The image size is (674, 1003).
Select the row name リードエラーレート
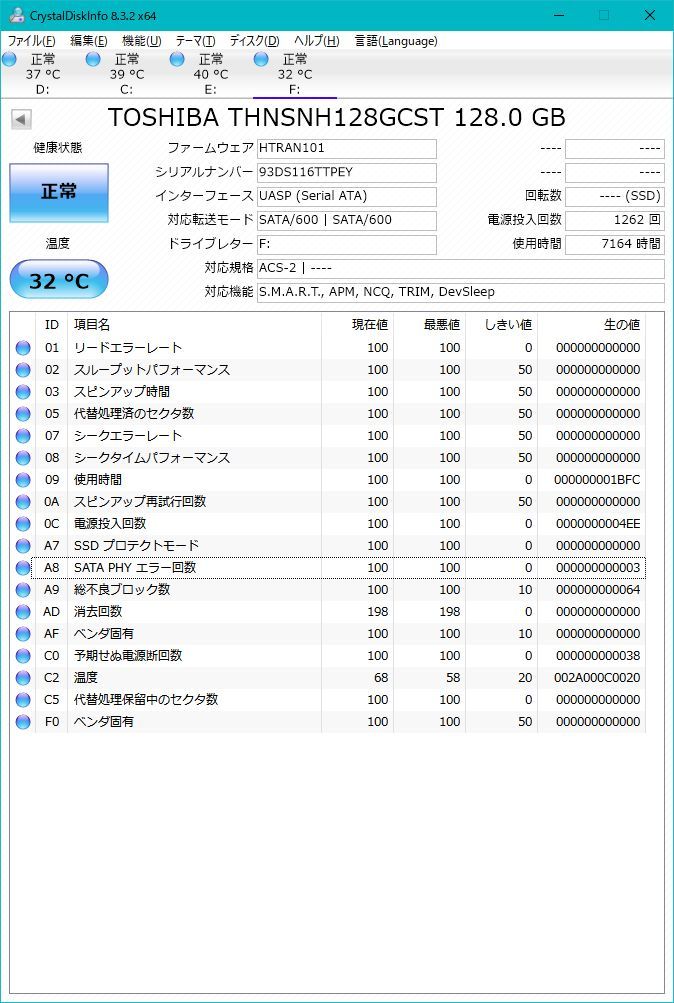tap(128, 347)
